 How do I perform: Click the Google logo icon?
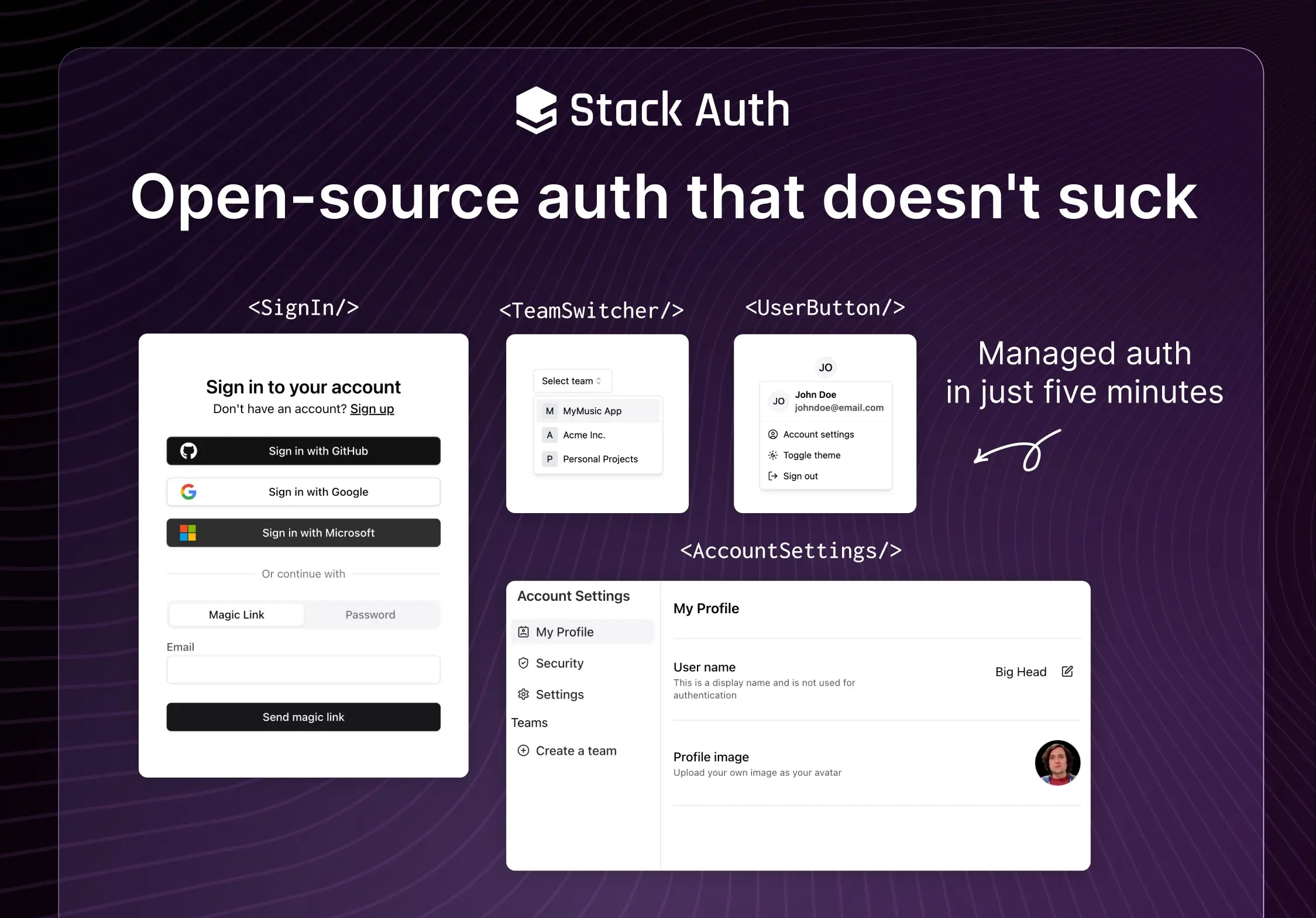click(188, 492)
